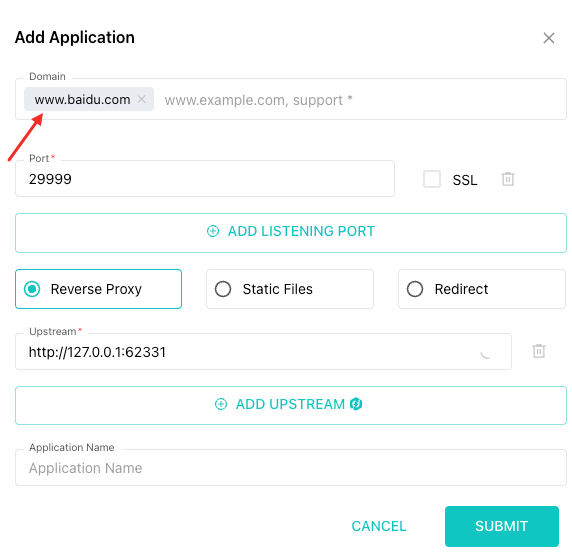The width and height of the screenshot is (572, 559).
Task: Choose the Redirect option
Action: (x=482, y=289)
